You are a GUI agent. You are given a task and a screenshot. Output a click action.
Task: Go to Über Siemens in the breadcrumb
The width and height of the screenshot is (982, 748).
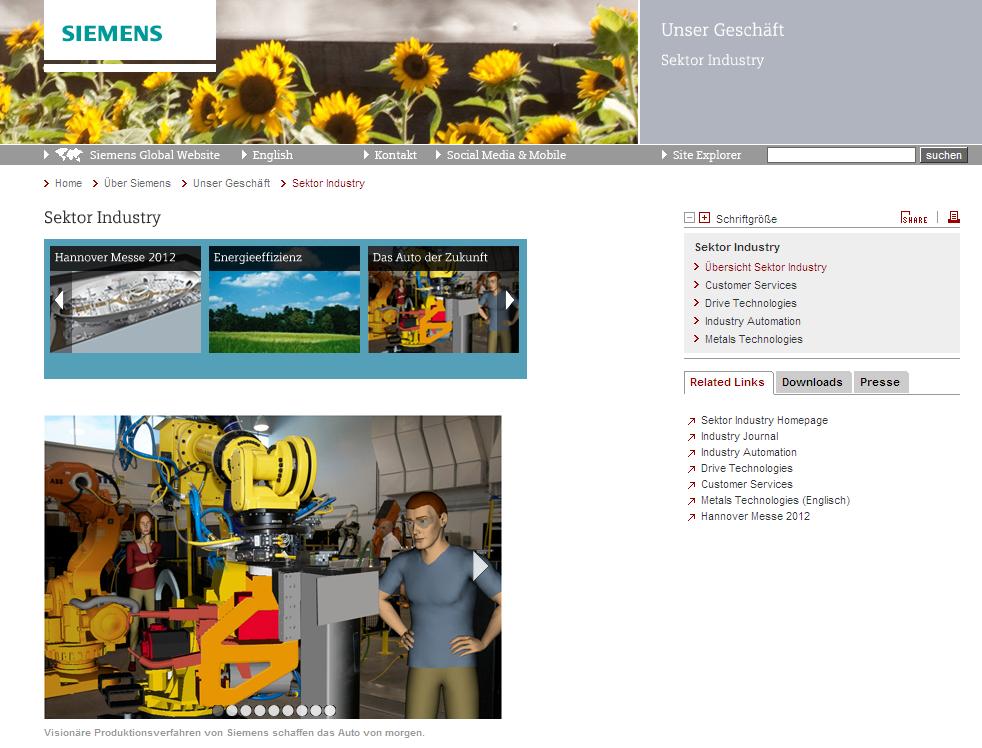[x=137, y=183]
